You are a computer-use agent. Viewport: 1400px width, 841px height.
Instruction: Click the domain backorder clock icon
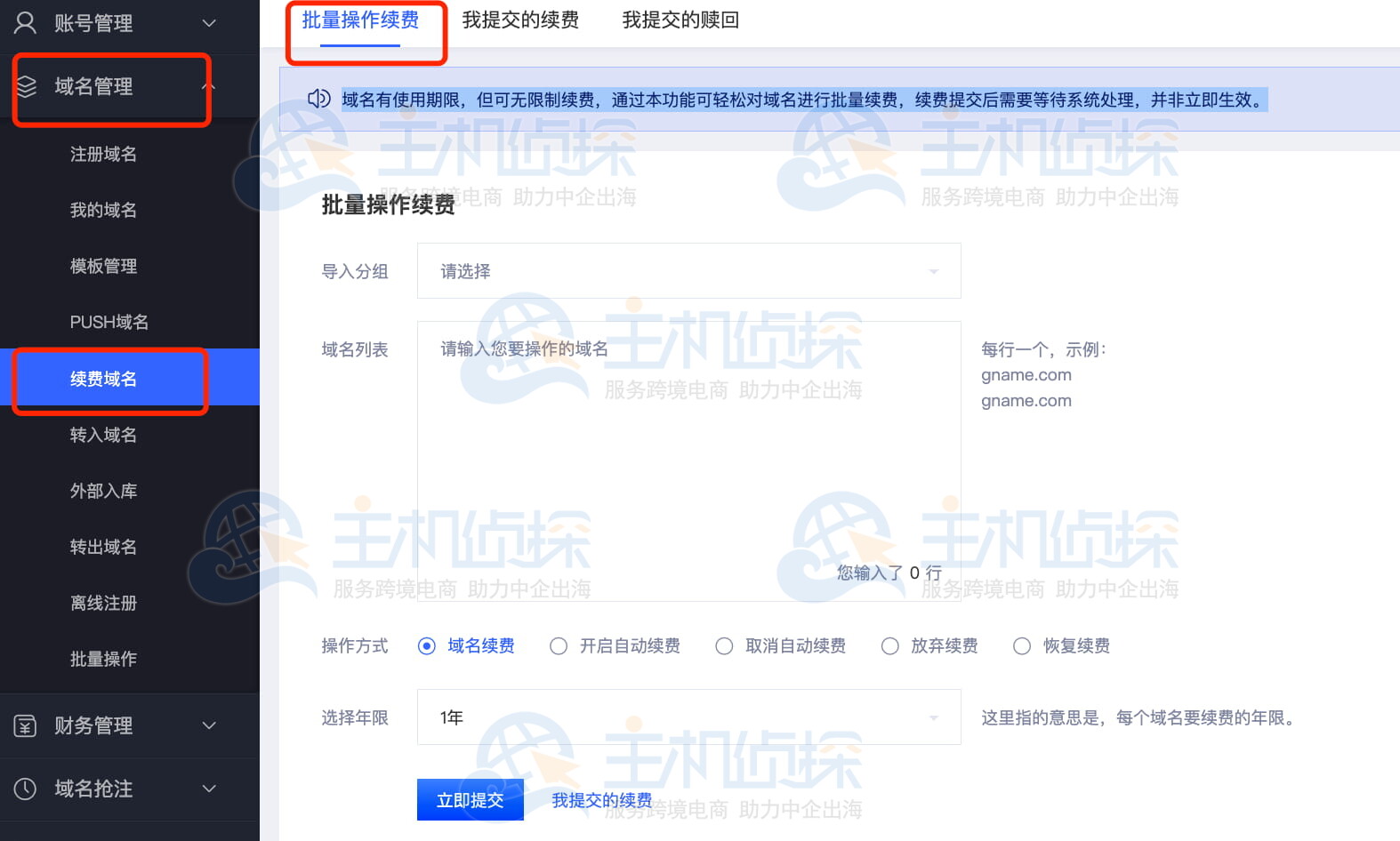pos(26,789)
